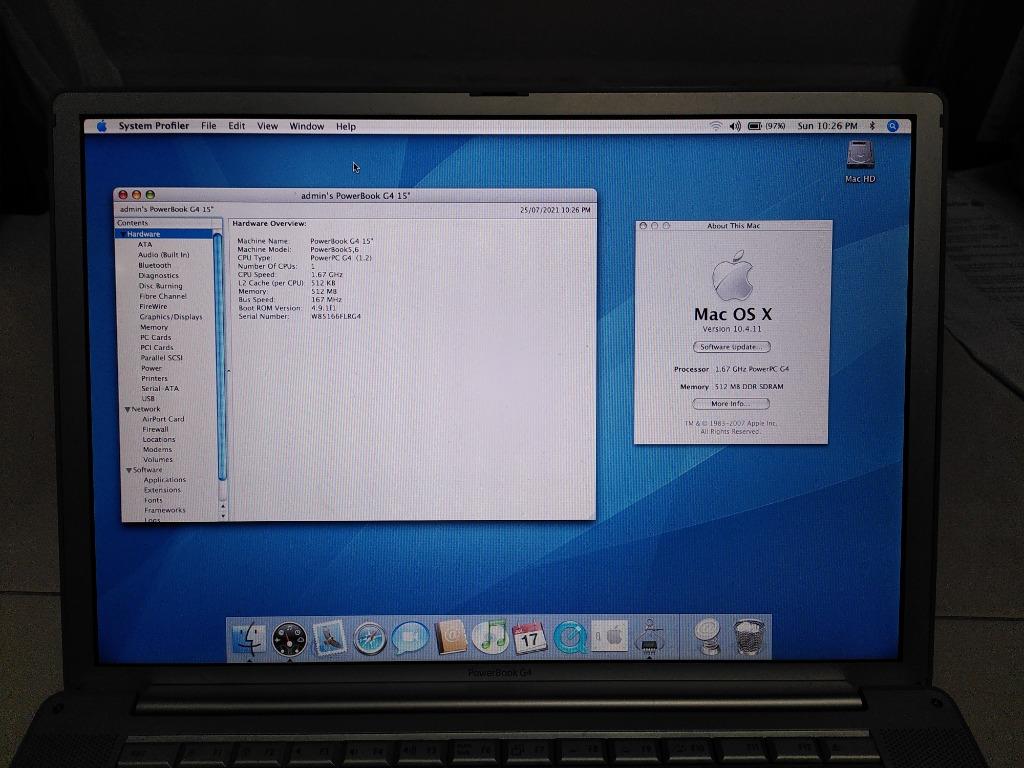Open Spotlight search in the menu bar

click(x=892, y=126)
